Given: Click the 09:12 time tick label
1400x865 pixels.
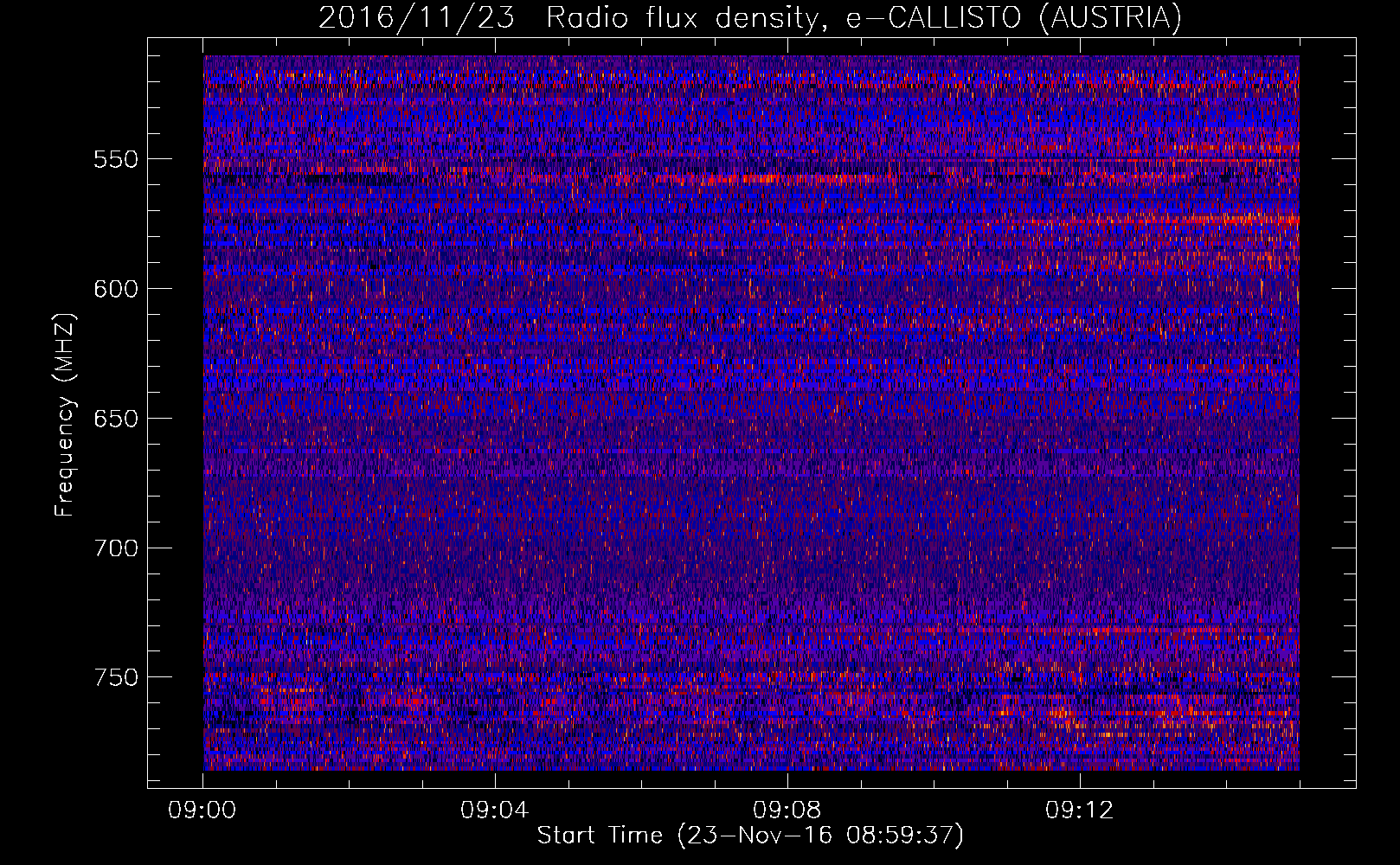Looking at the screenshot, I should point(1080,811).
